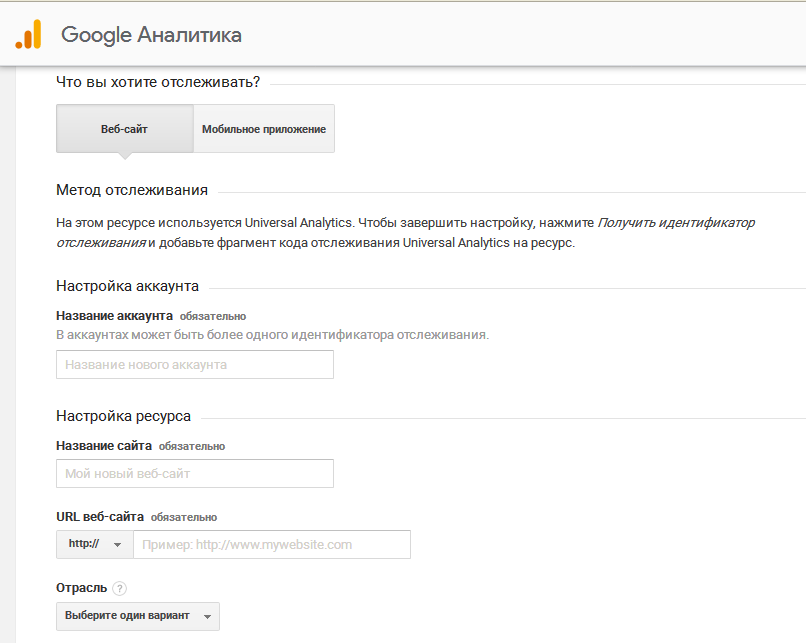Click the Название аккаунта label

[x=114, y=316]
